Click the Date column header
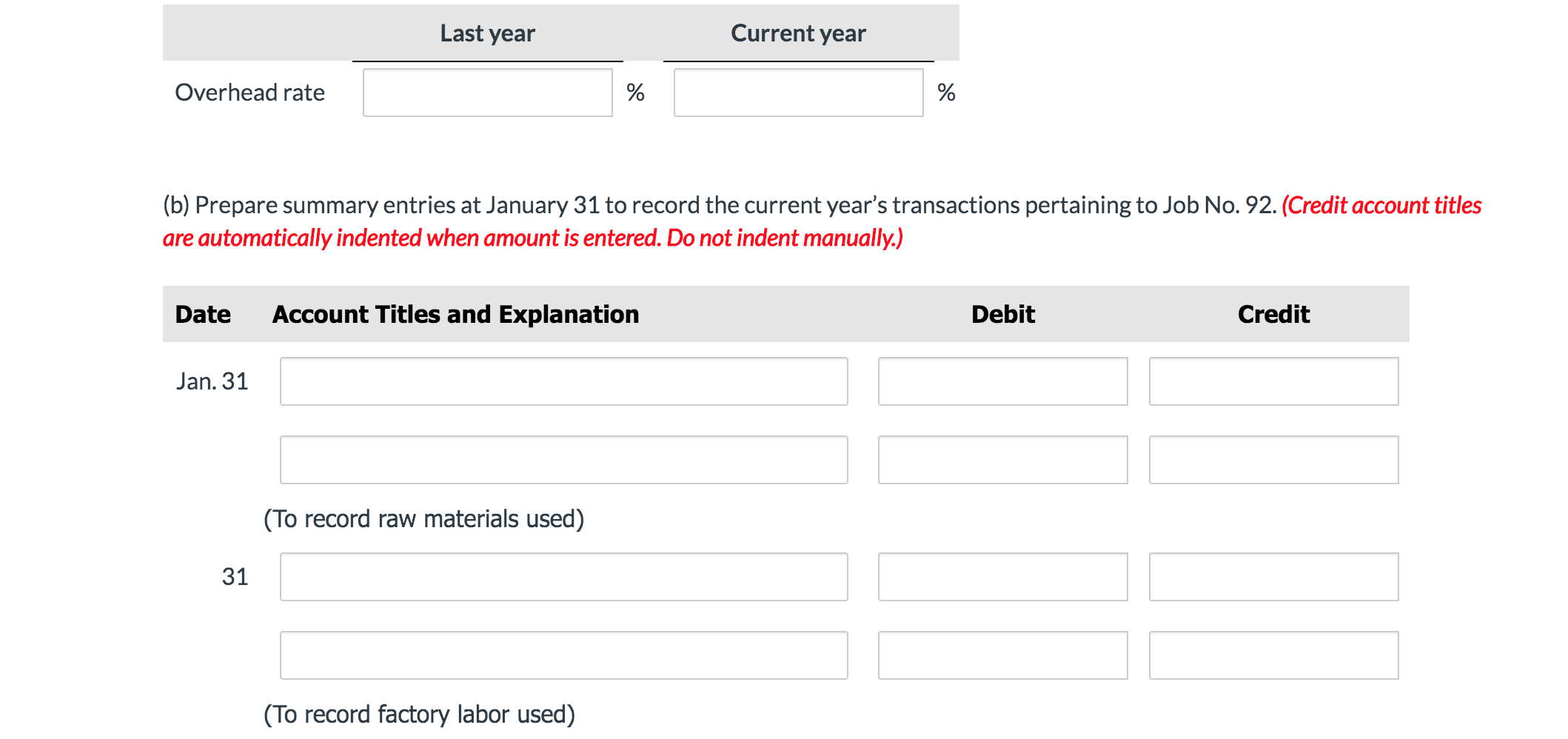The height and width of the screenshot is (739, 1568). pos(201,313)
